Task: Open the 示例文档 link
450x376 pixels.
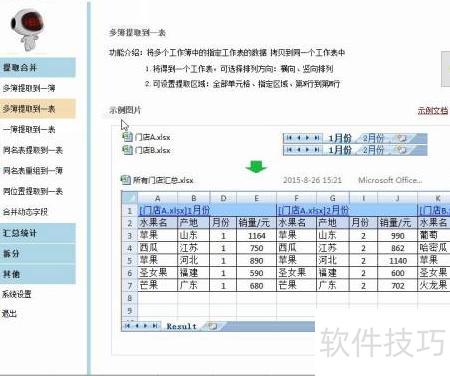Action: pyautogui.click(x=433, y=111)
